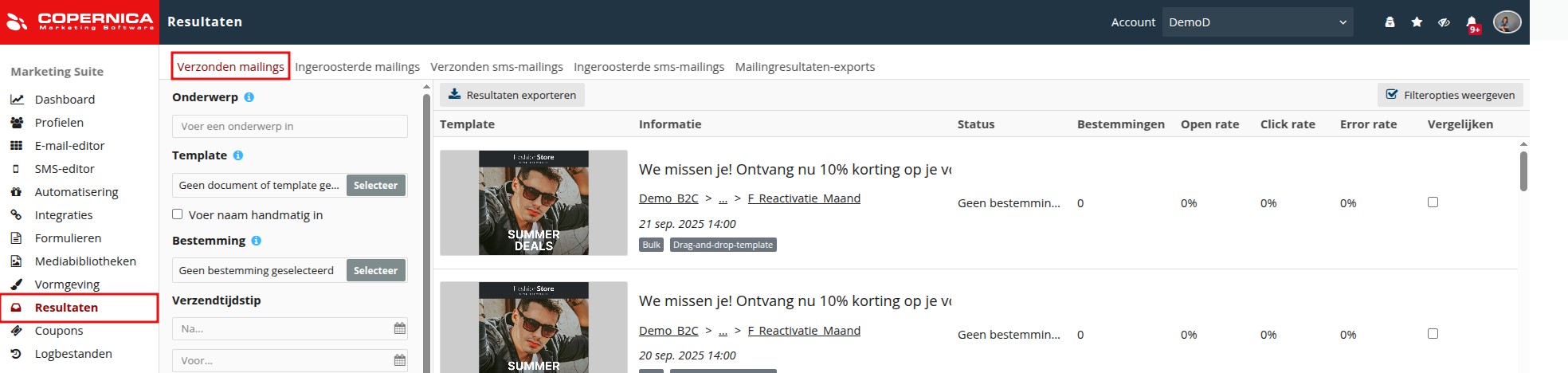This screenshot has height=373, width=1568.
Task: Open the notifications bell icon
Action: pyautogui.click(x=1471, y=22)
